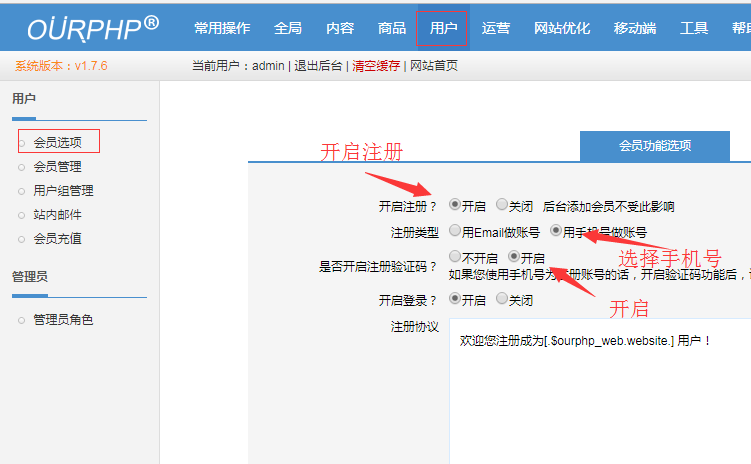Viewport: 751px width, 464px height.
Task: Select 关闭 radio for 开启注册
Action: click(x=502, y=205)
